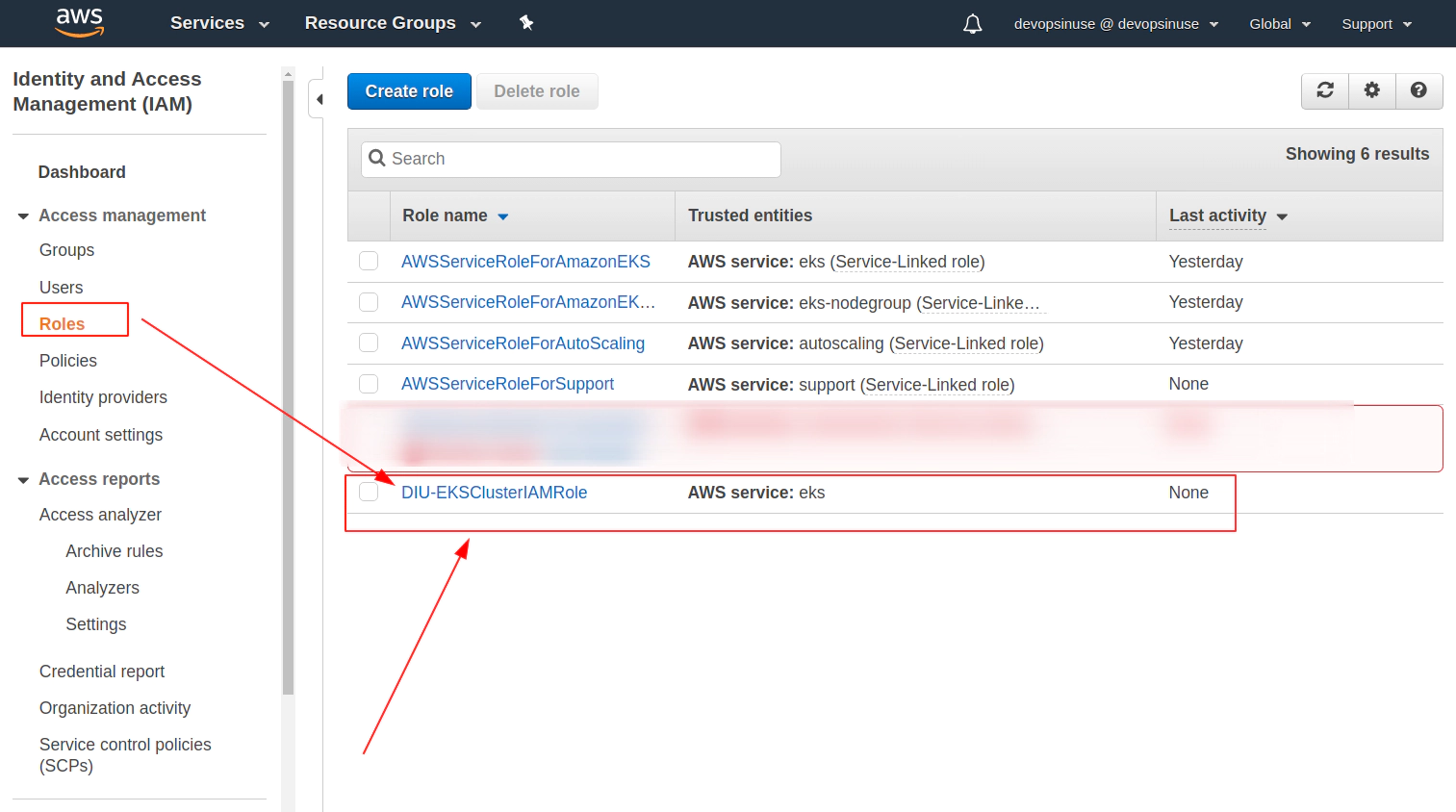Open Identity providers page

pos(103,397)
